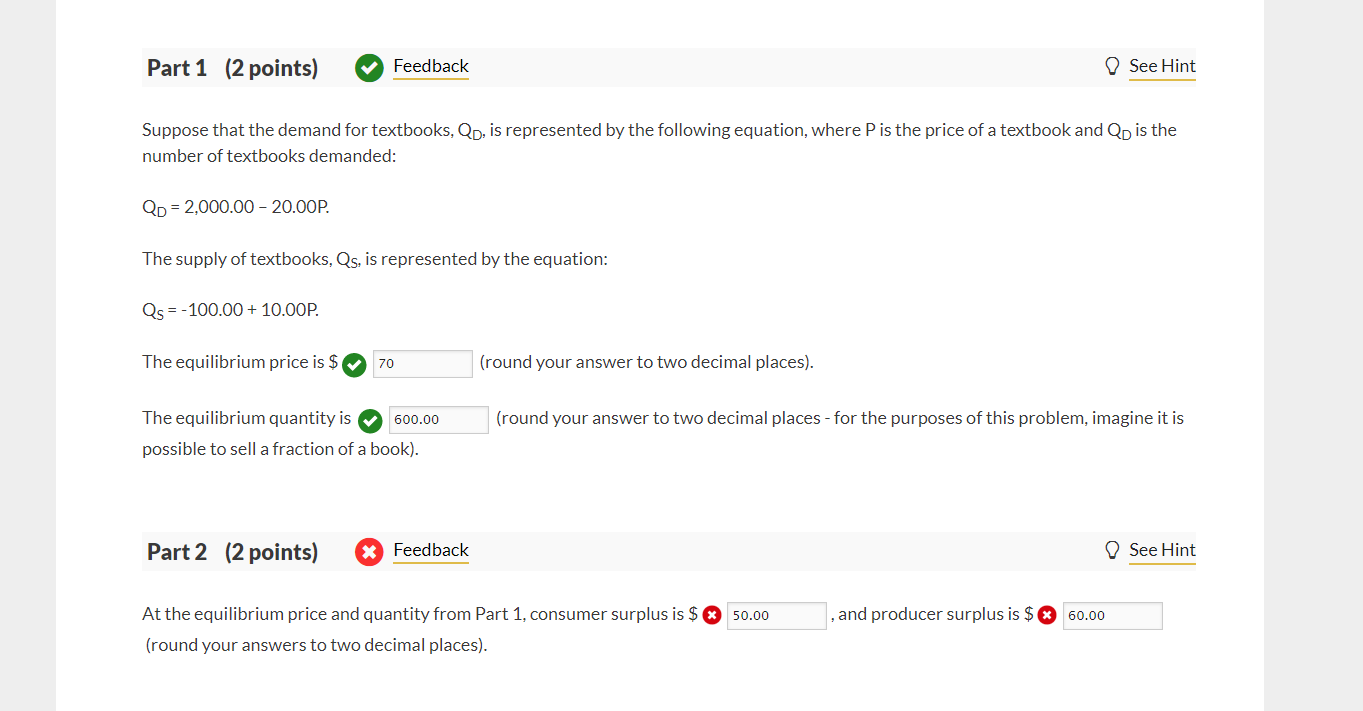Open the See Hint link for Part 1
1363x711 pixels.
[x=1162, y=65]
